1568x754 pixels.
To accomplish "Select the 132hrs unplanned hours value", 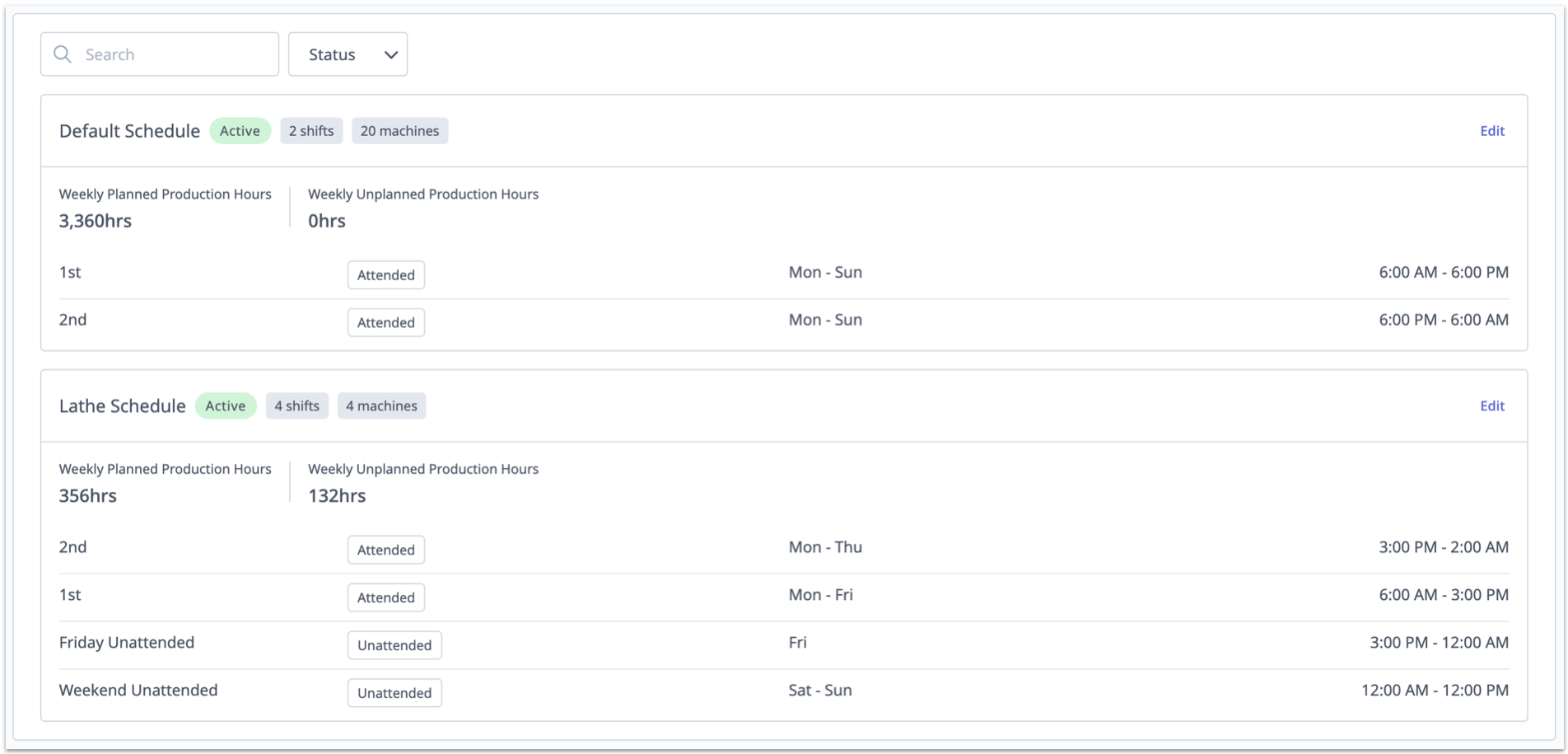I will [337, 496].
